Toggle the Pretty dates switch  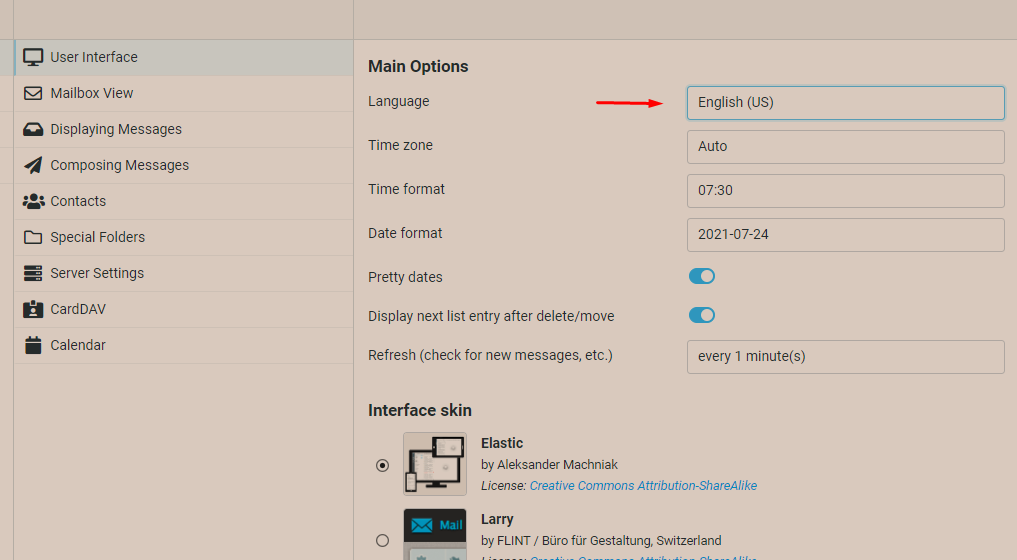(x=701, y=276)
